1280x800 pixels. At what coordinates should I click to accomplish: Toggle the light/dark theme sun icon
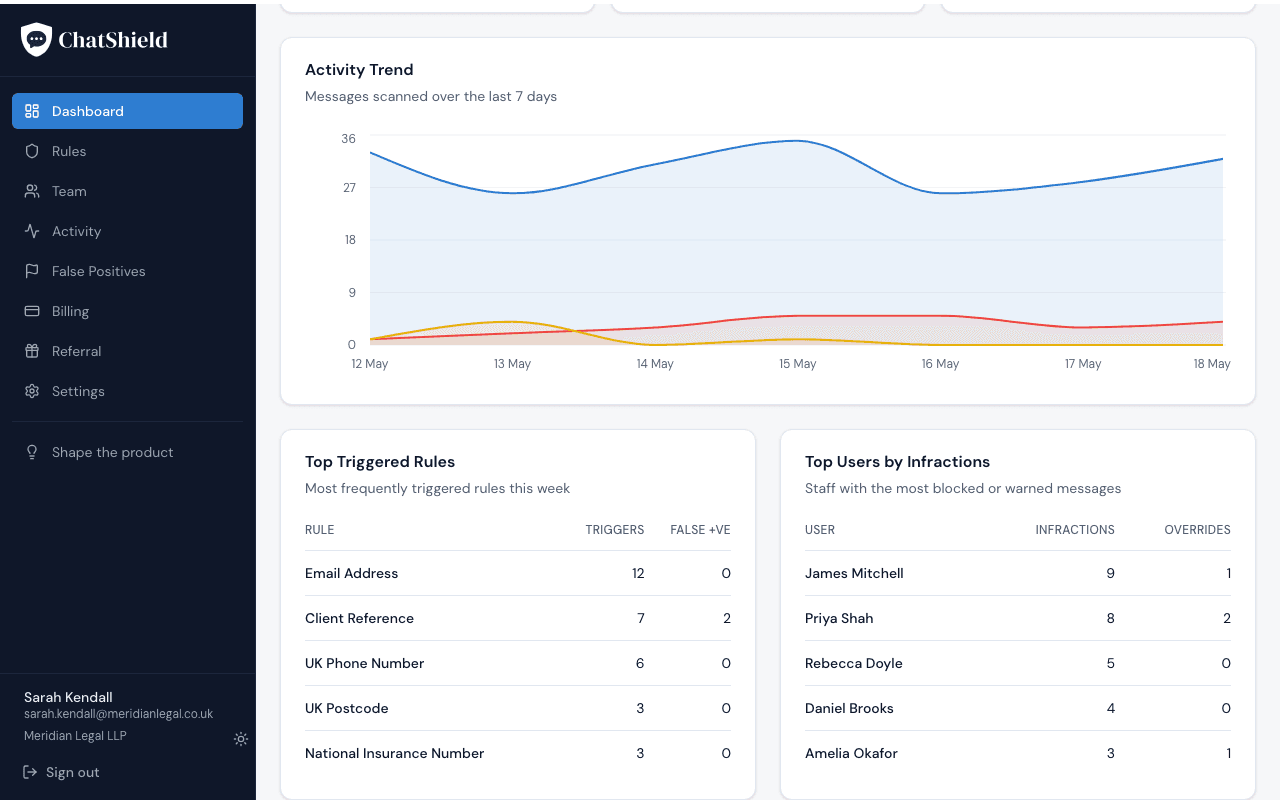pos(241,739)
